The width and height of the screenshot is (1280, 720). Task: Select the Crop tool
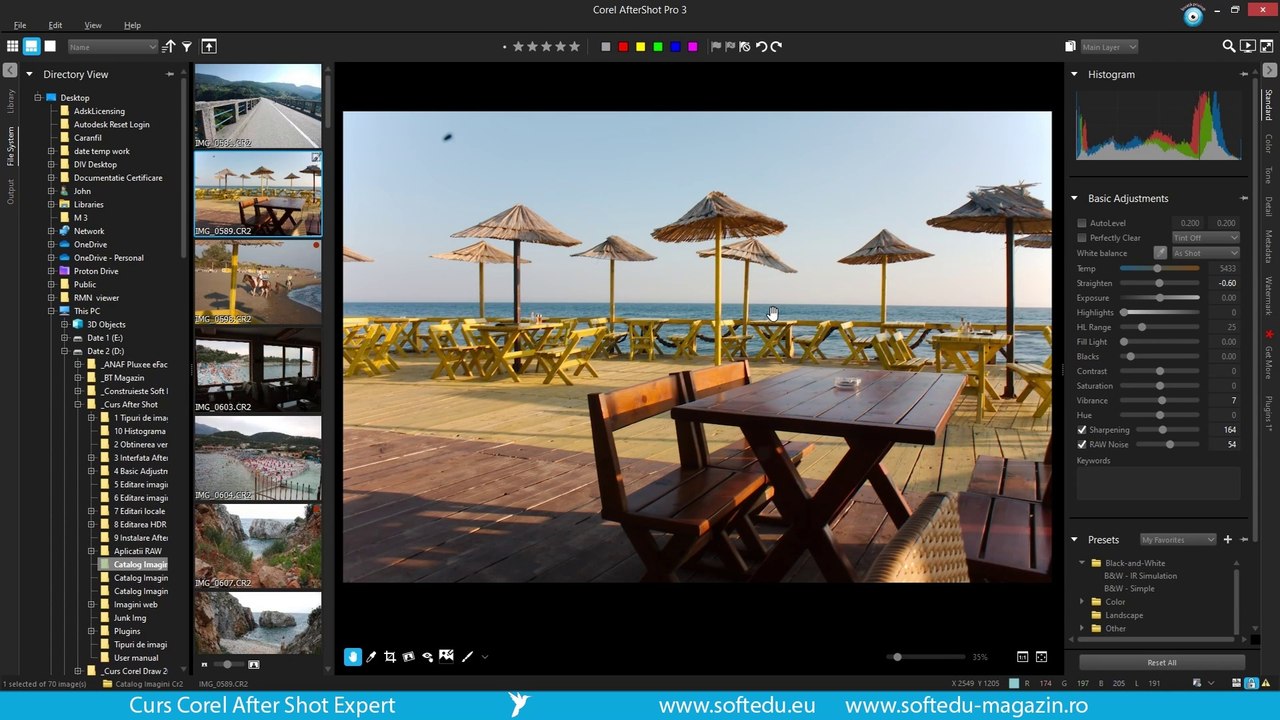coord(390,657)
